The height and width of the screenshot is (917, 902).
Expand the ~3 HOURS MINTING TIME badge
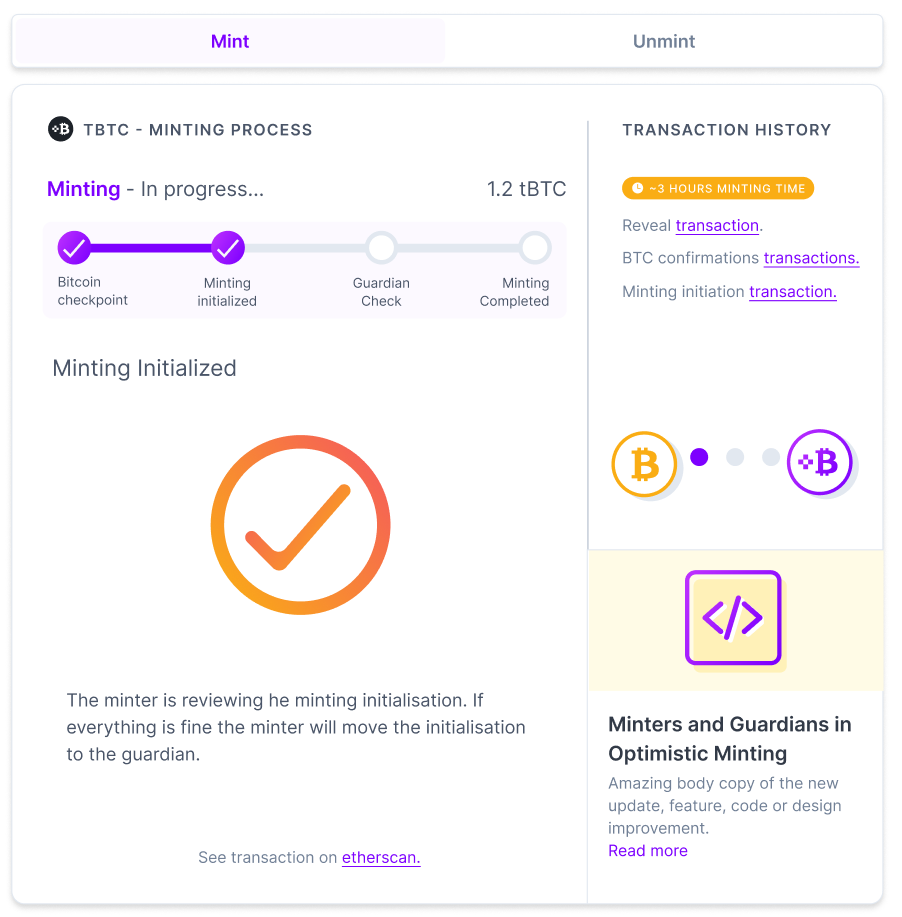(x=717, y=188)
